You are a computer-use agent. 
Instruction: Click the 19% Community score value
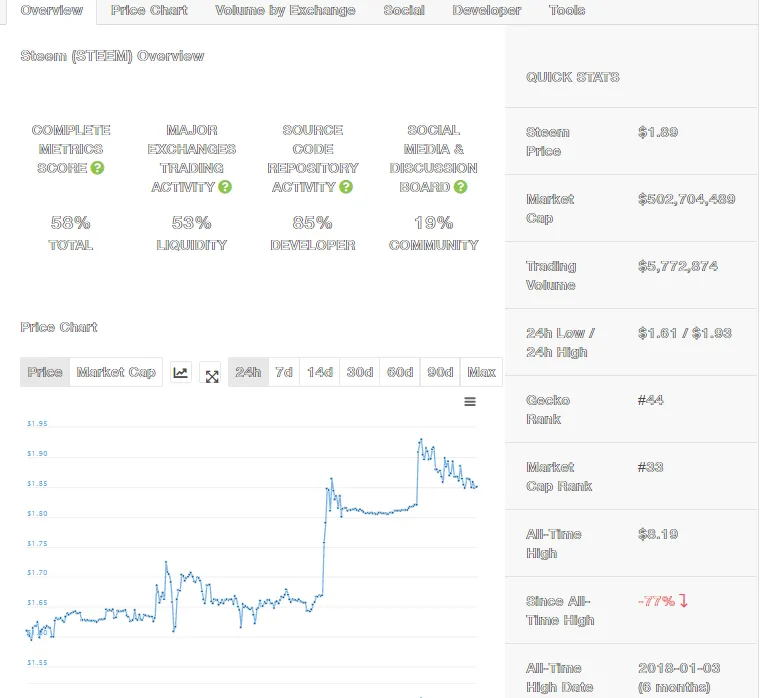[433, 223]
